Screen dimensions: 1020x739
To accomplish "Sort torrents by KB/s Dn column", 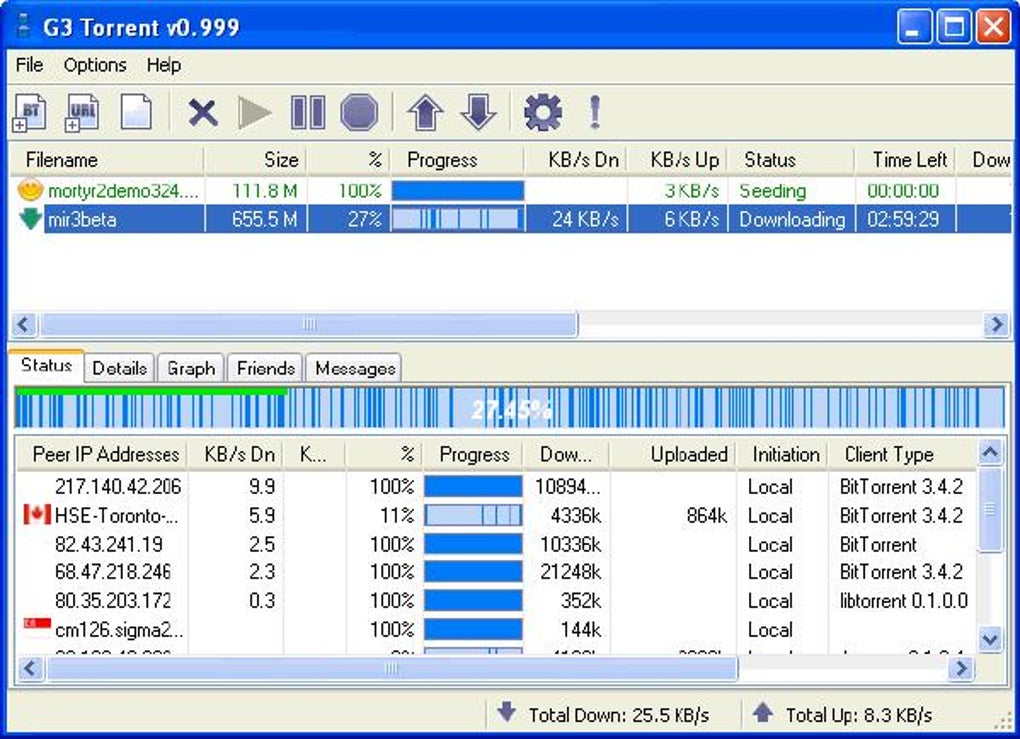I will tap(576, 160).
